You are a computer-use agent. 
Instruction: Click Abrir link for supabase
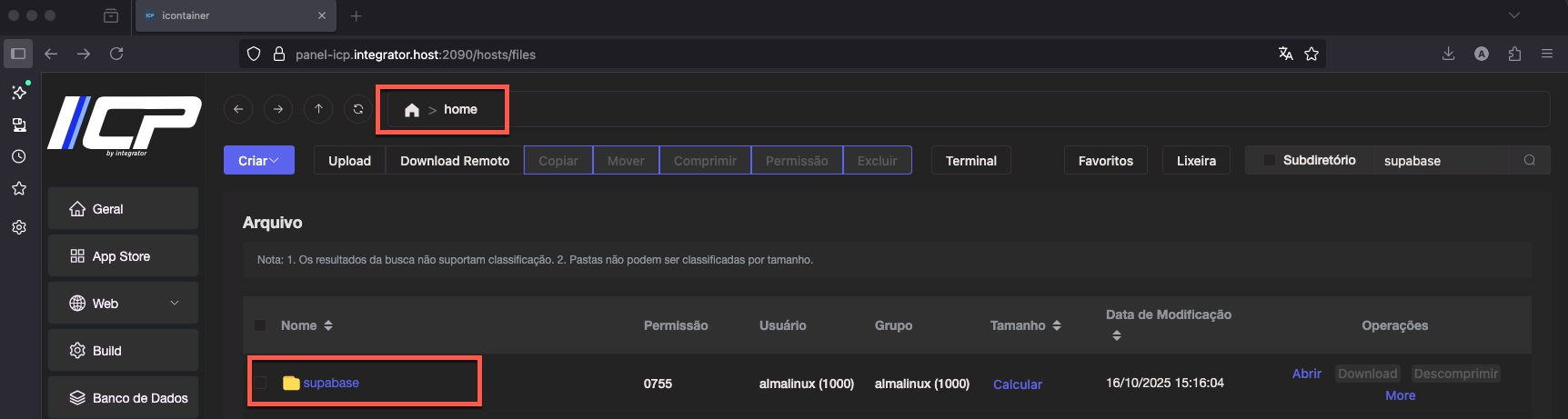coord(1307,374)
